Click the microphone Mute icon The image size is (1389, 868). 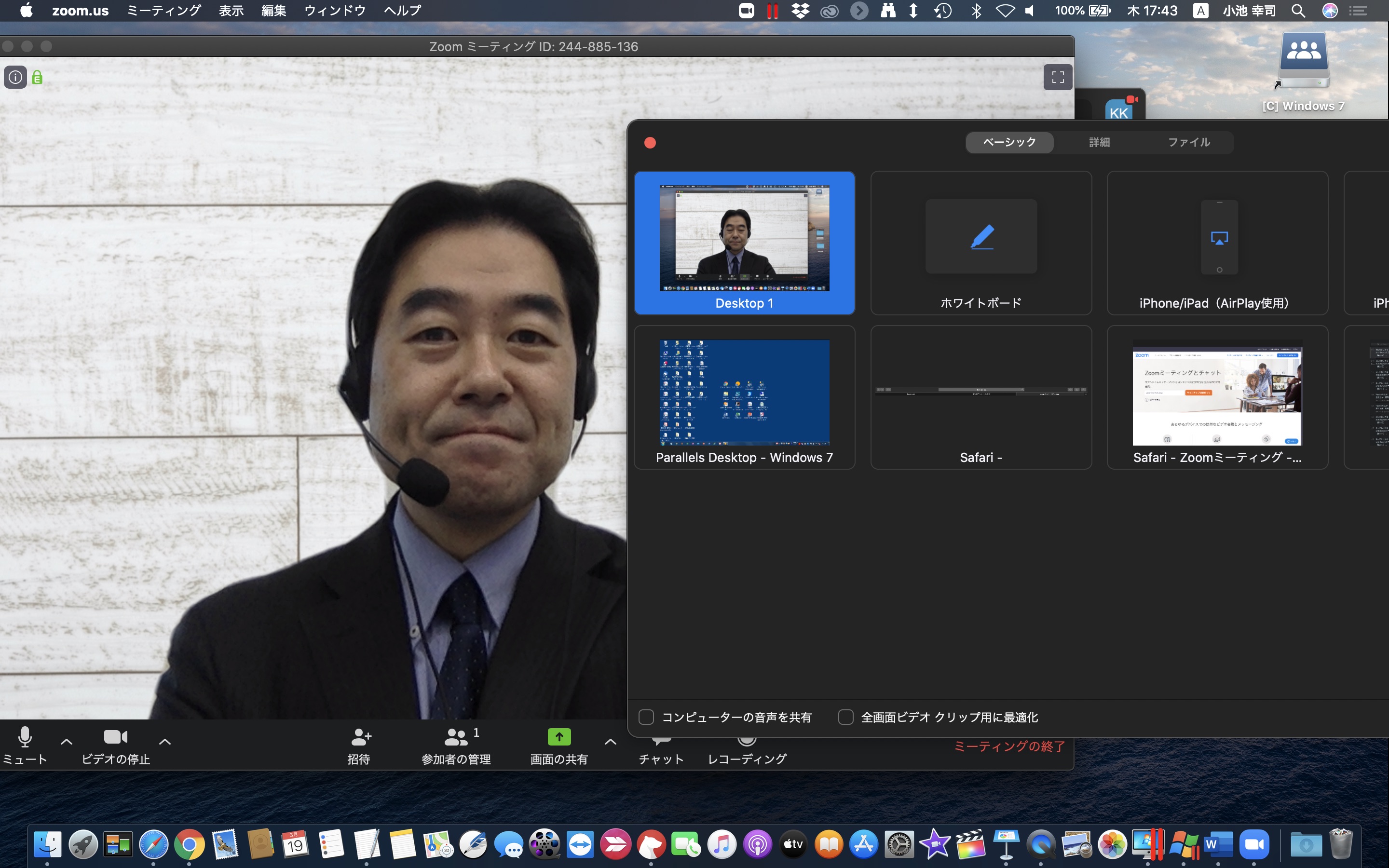coord(25,736)
